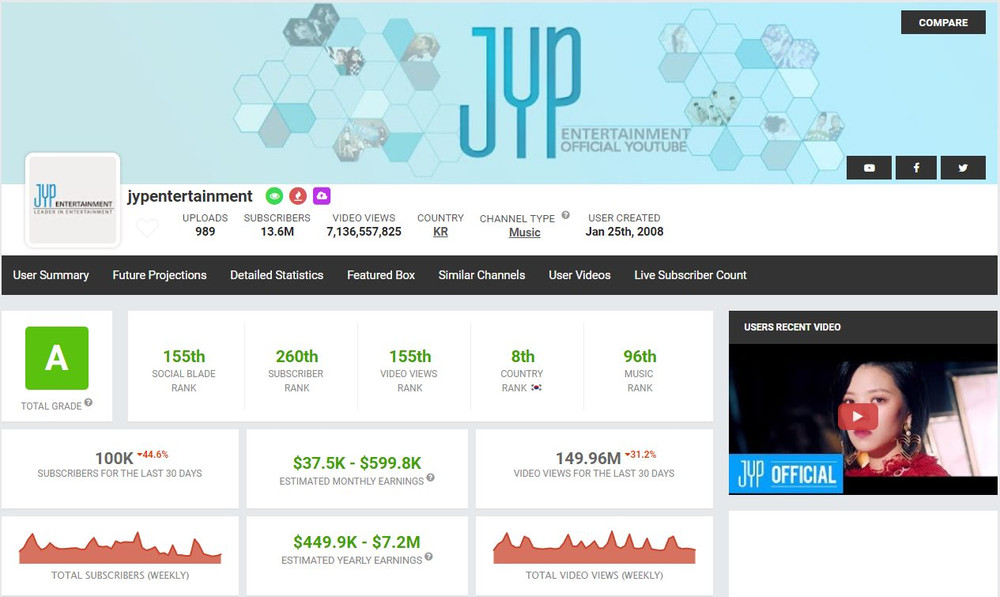Click the $449.9K - $7.2M yearly earnings

pyautogui.click(x=357, y=542)
